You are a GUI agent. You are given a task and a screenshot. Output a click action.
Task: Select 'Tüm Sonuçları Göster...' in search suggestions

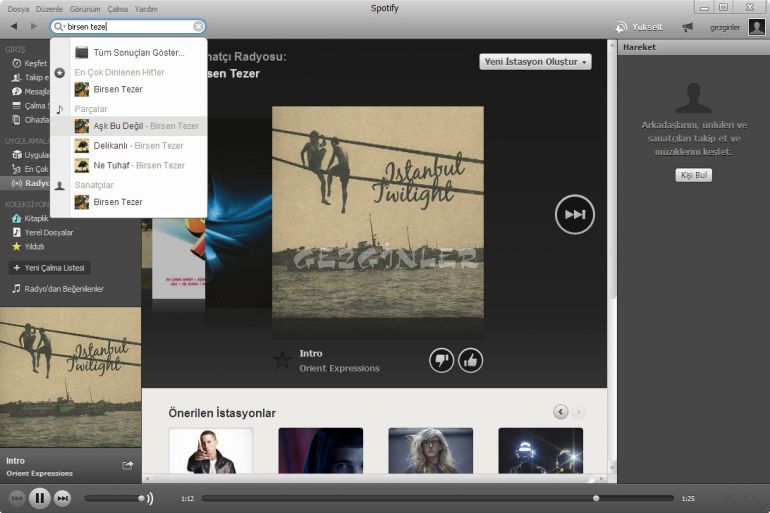129,53
